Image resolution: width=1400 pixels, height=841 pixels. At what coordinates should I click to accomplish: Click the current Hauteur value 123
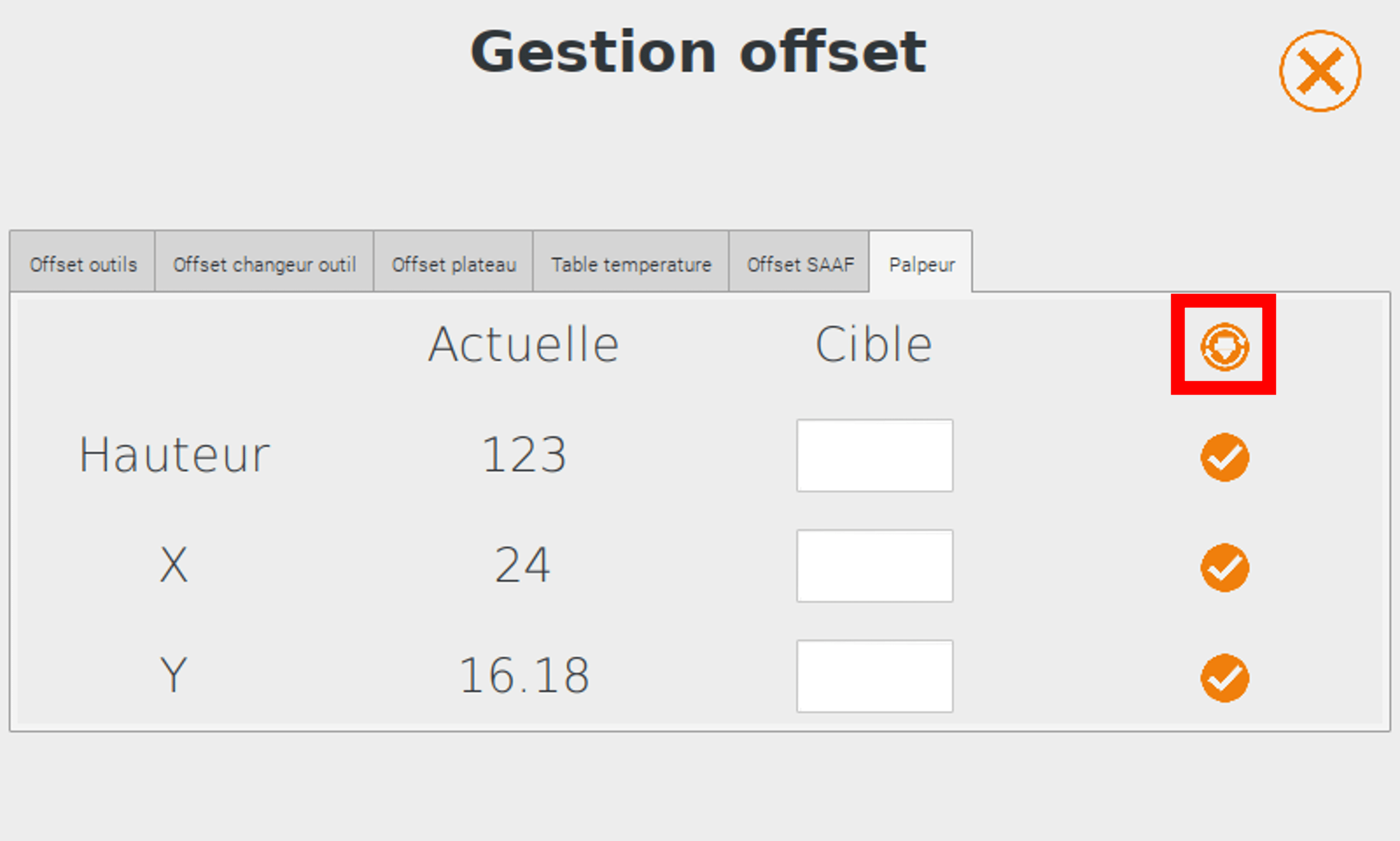coord(524,455)
